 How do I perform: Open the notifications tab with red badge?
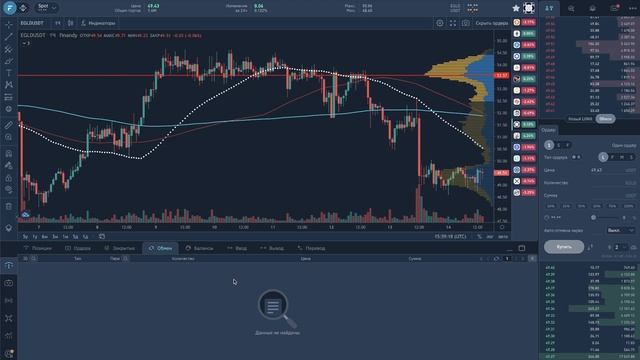[614, 8]
